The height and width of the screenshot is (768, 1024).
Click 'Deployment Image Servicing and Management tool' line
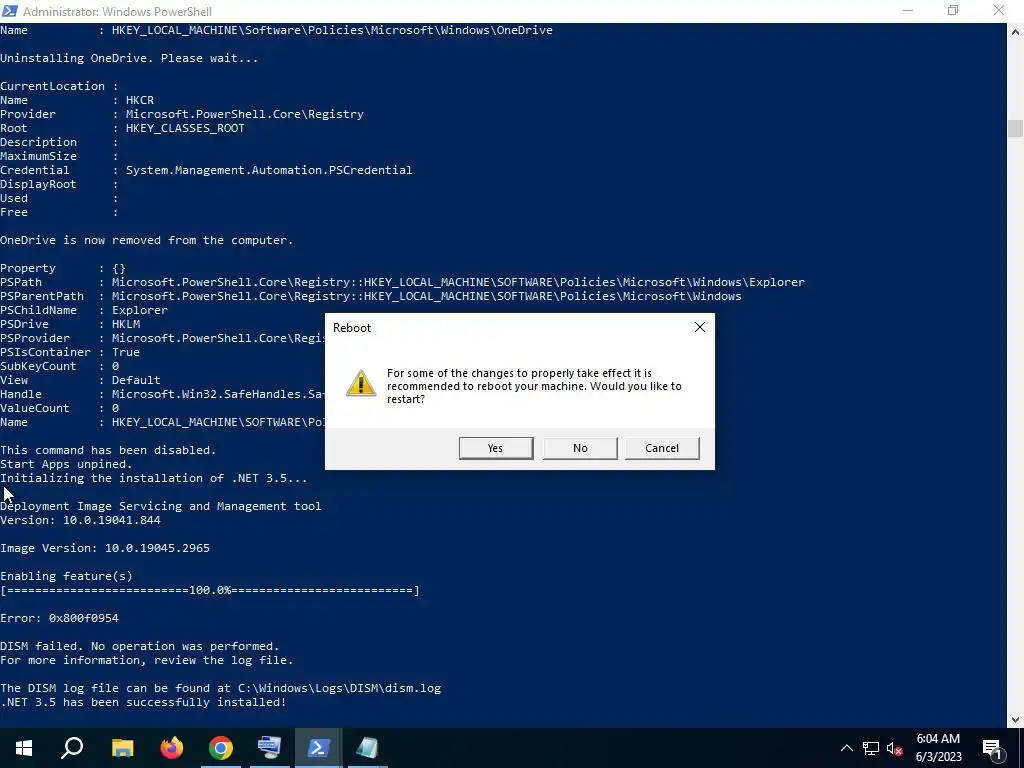(x=161, y=506)
